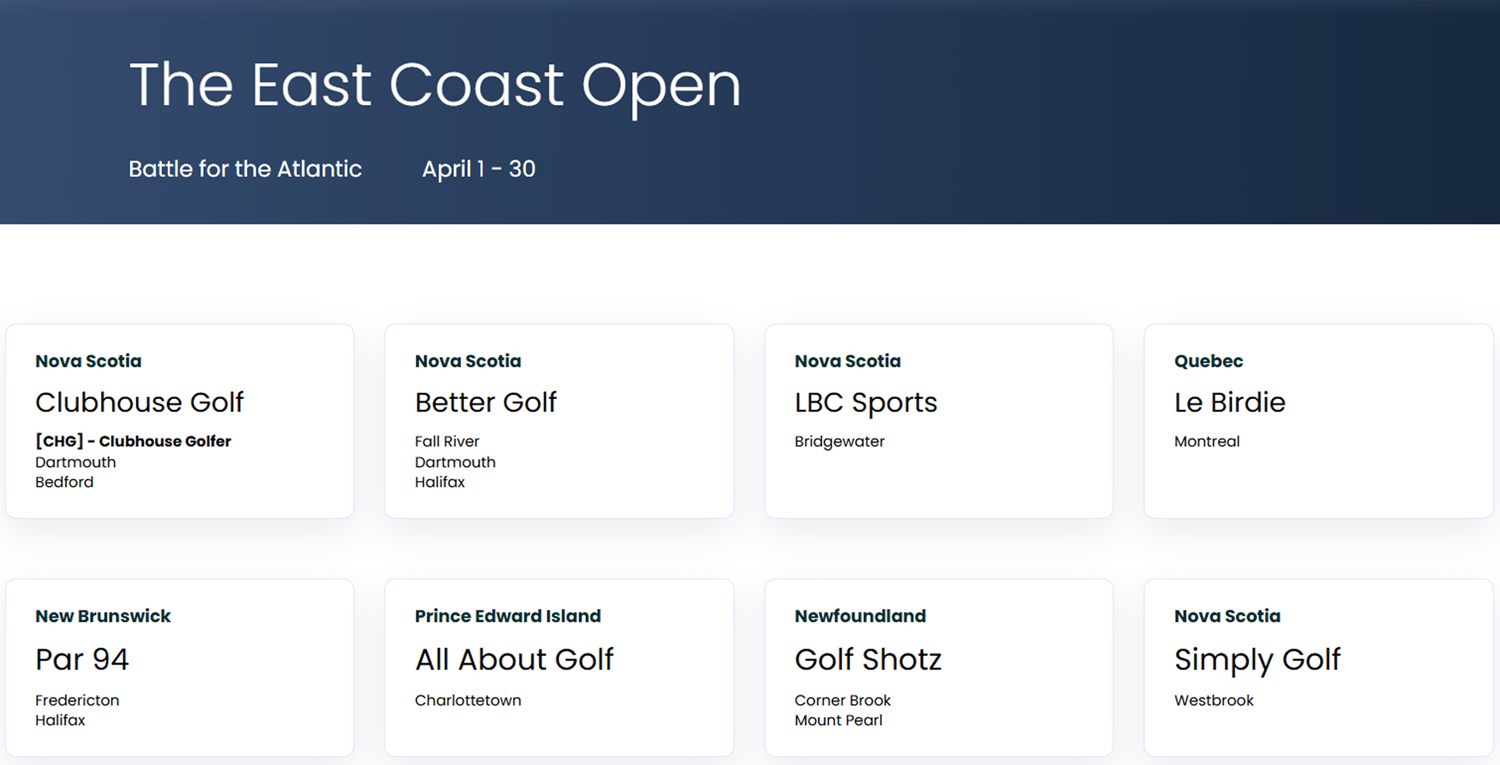Click Fall River location in Better Golf
Viewport: 1500px width, 765px height.
(x=447, y=441)
